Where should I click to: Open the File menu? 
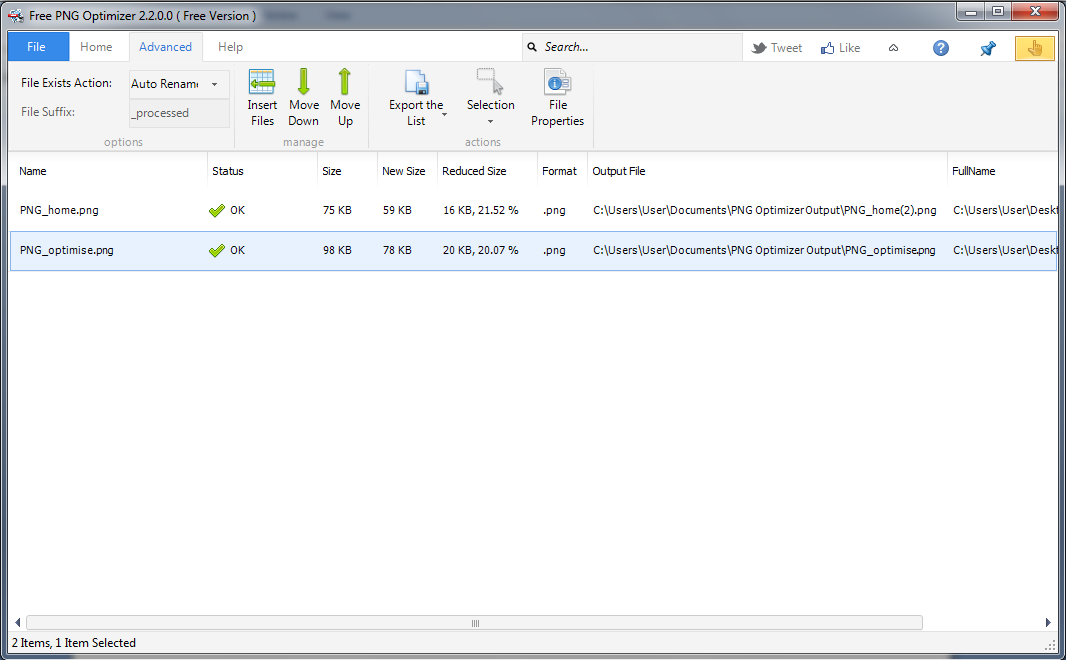coord(37,47)
